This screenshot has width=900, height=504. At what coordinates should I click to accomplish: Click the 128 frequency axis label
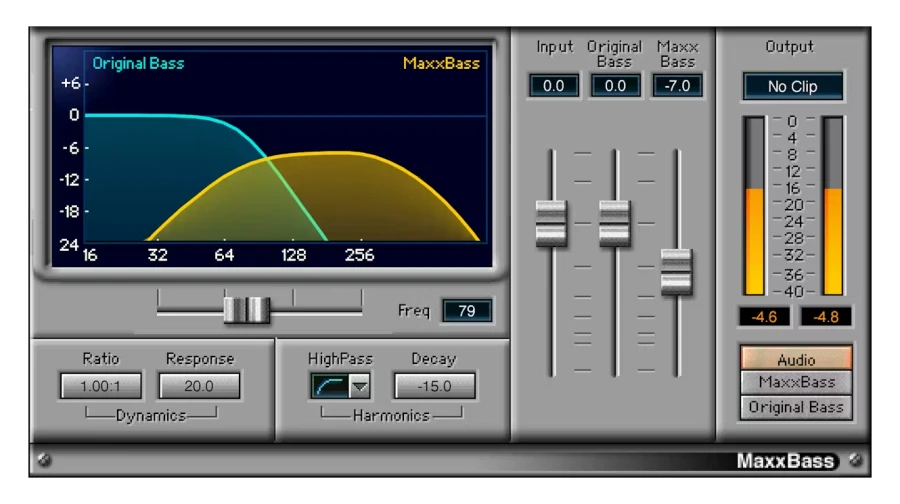click(293, 255)
